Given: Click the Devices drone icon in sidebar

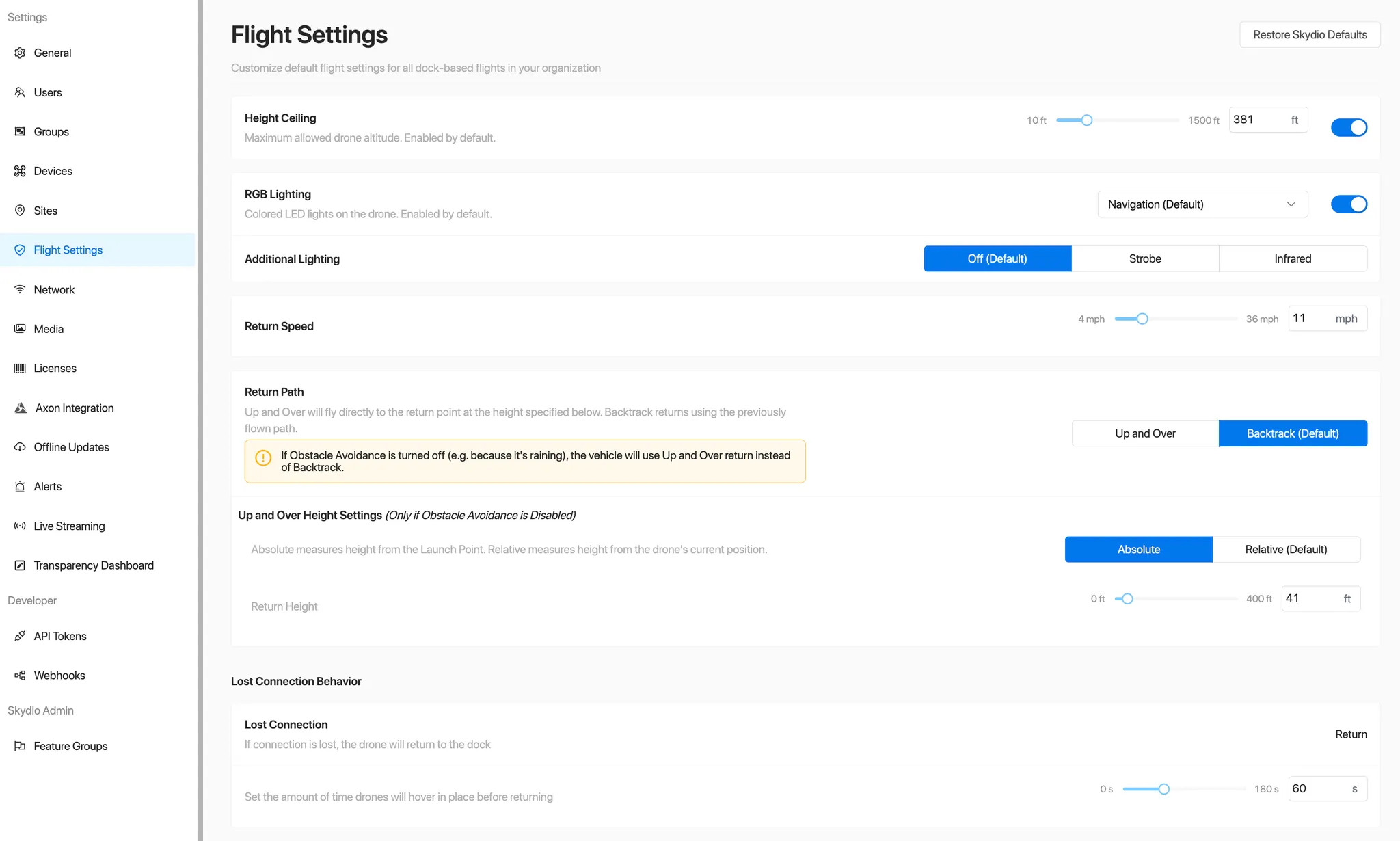Looking at the screenshot, I should coord(20,171).
